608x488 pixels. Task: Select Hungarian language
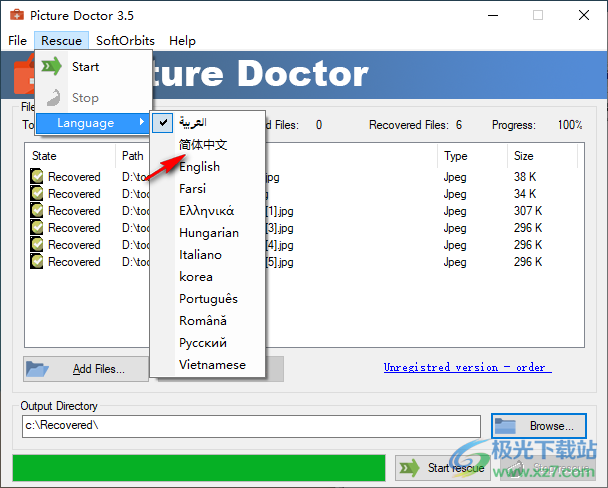(207, 233)
